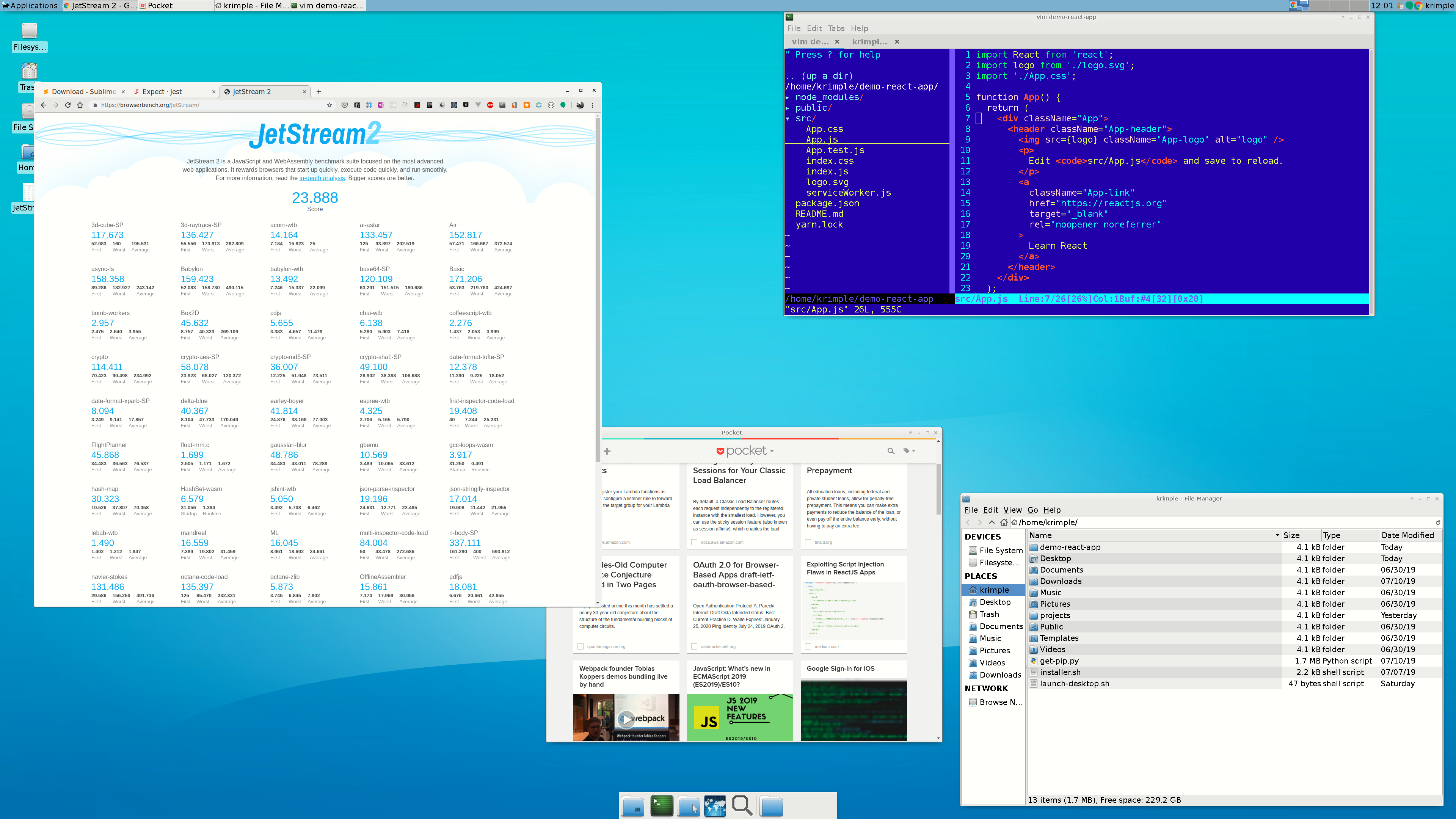Click the OneNote clipper extension icon
Viewport: 1456px width, 819px height.
point(381,105)
